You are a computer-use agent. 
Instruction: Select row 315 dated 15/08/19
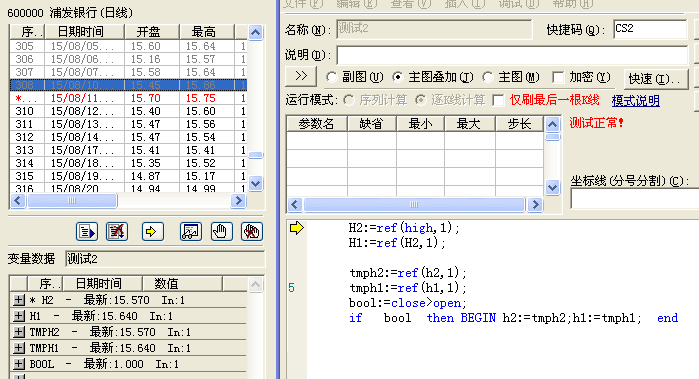point(128,176)
